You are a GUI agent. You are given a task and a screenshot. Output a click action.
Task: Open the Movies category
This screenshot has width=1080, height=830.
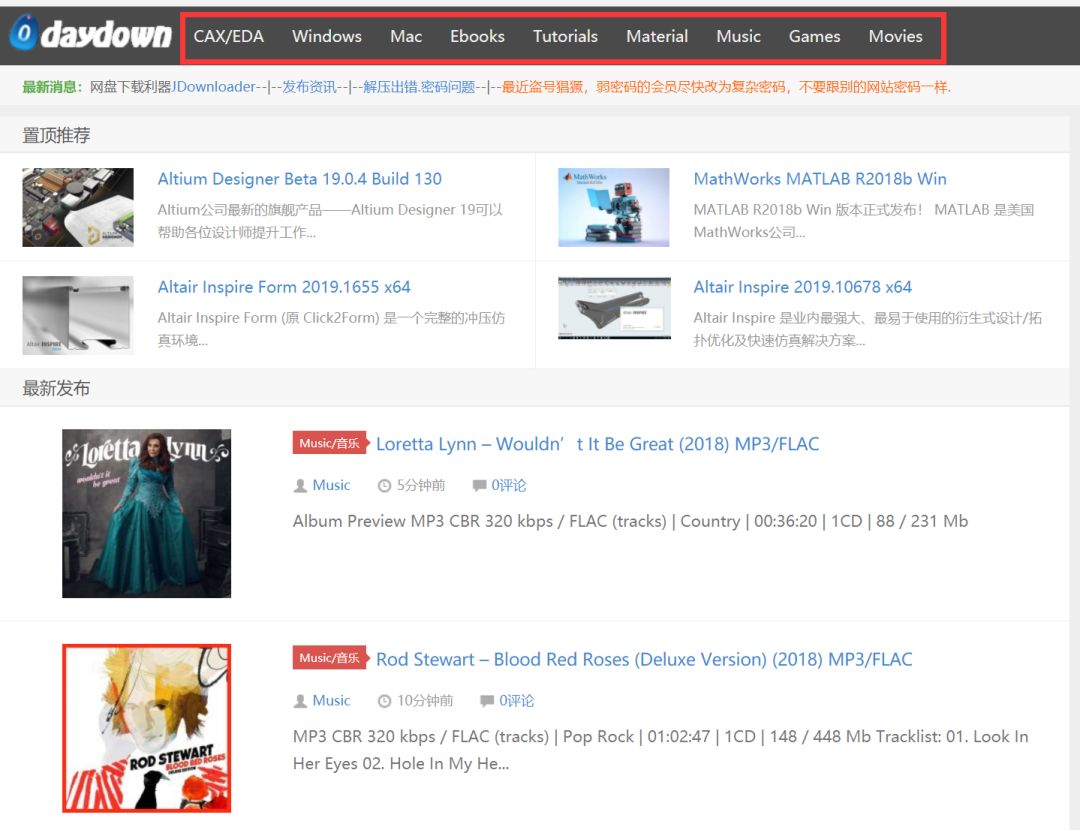[x=895, y=37]
